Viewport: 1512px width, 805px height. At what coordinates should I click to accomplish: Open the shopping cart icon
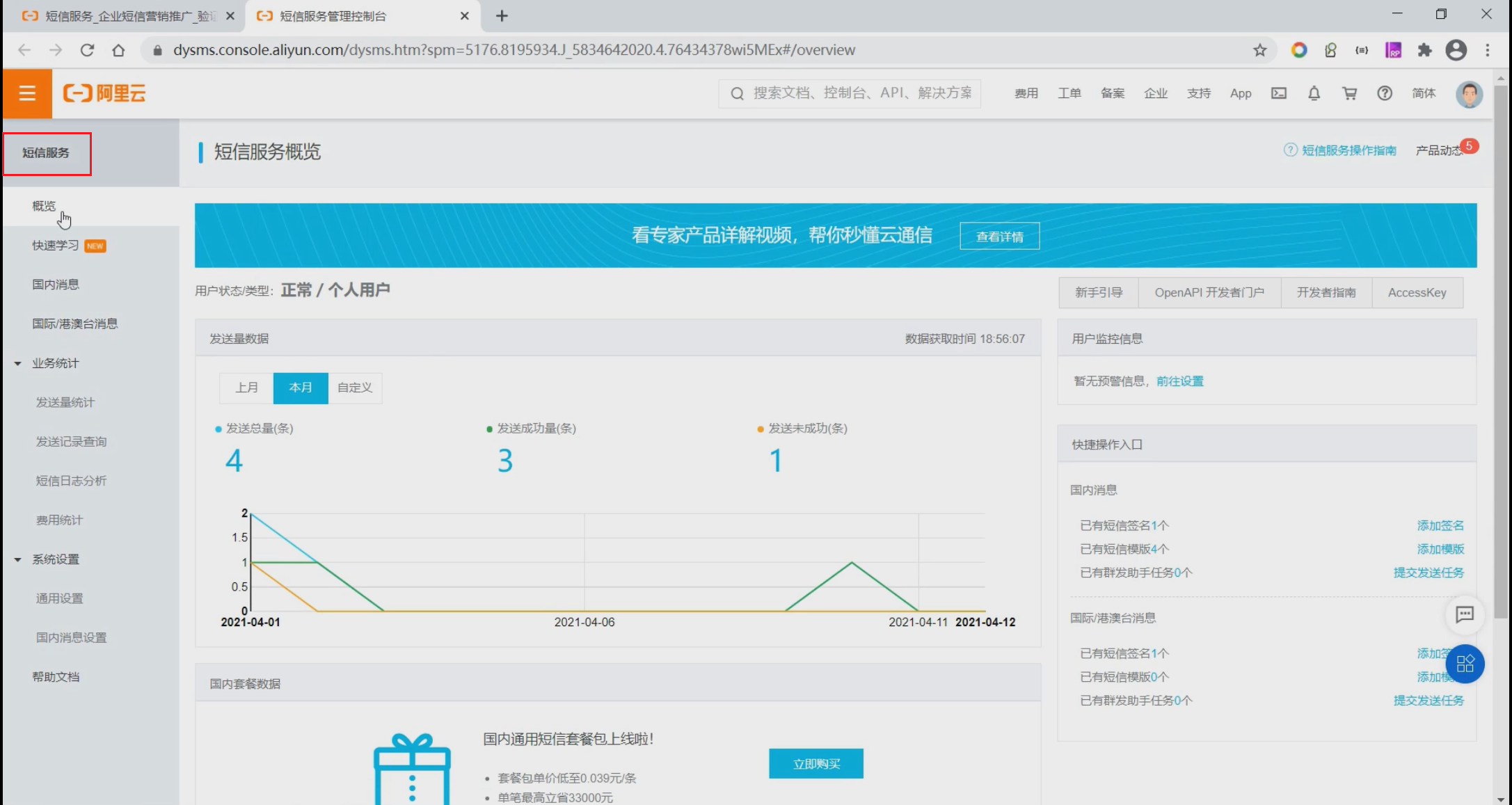click(1349, 93)
